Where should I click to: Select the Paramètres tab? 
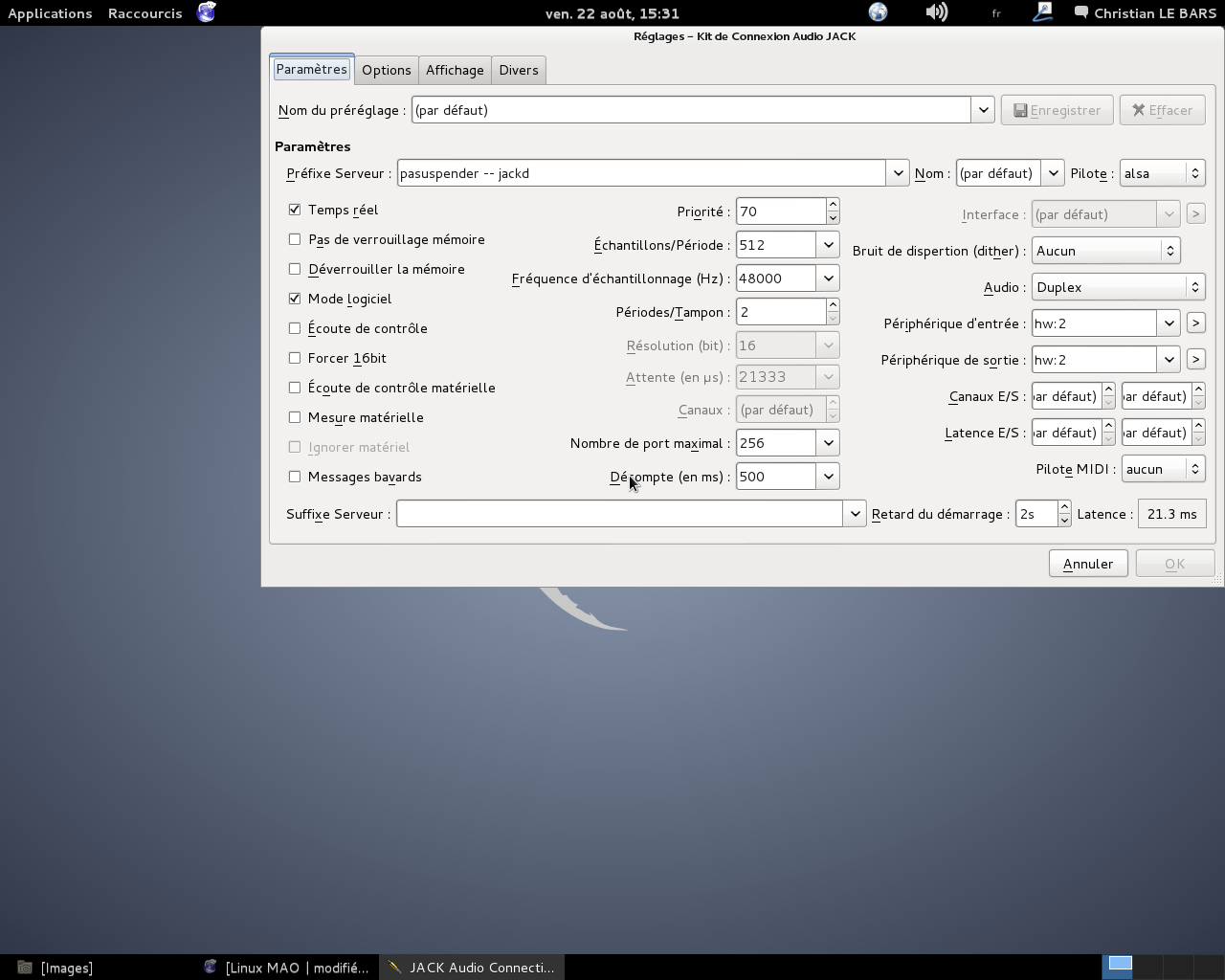coord(311,69)
